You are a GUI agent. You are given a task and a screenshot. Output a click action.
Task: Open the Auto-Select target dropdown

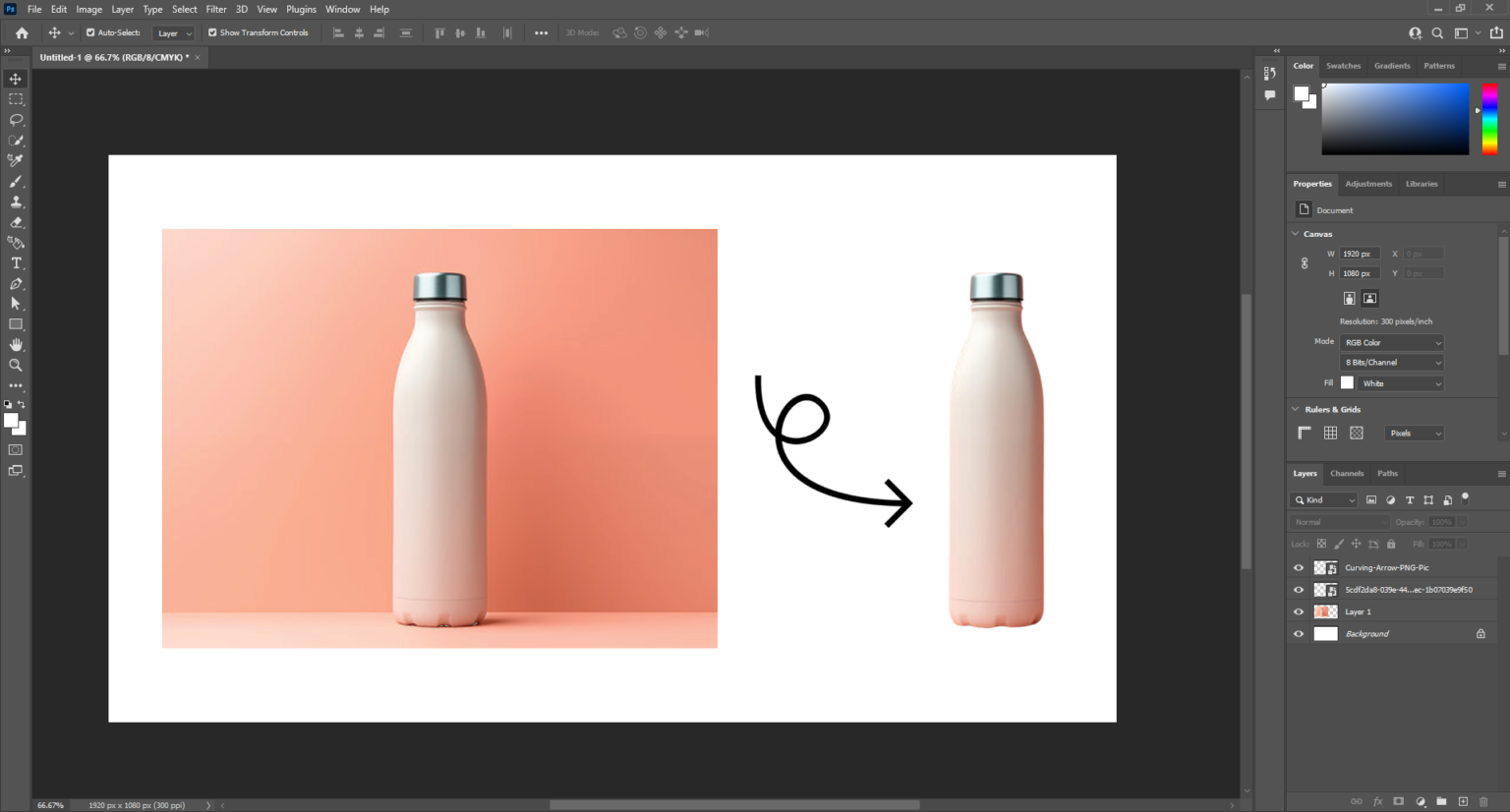tap(173, 32)
